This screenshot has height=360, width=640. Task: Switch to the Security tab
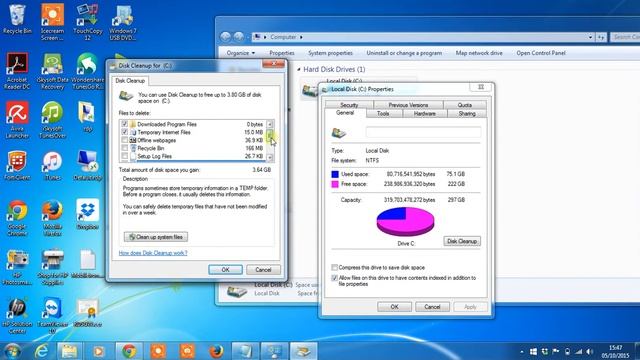[349, 105]
